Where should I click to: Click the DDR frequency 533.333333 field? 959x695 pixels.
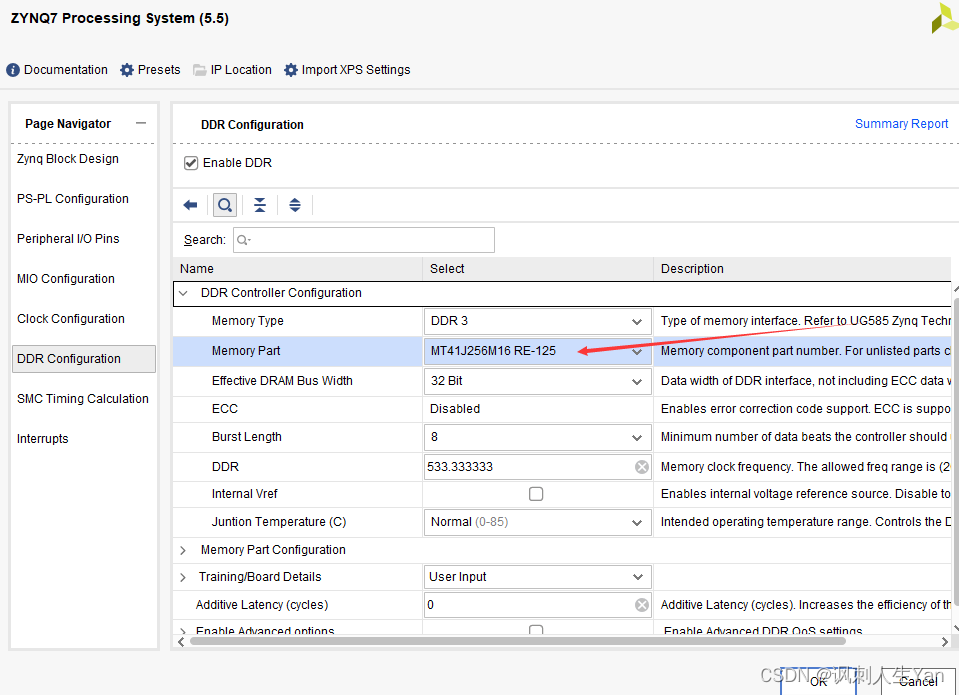(x=530, y=467)
